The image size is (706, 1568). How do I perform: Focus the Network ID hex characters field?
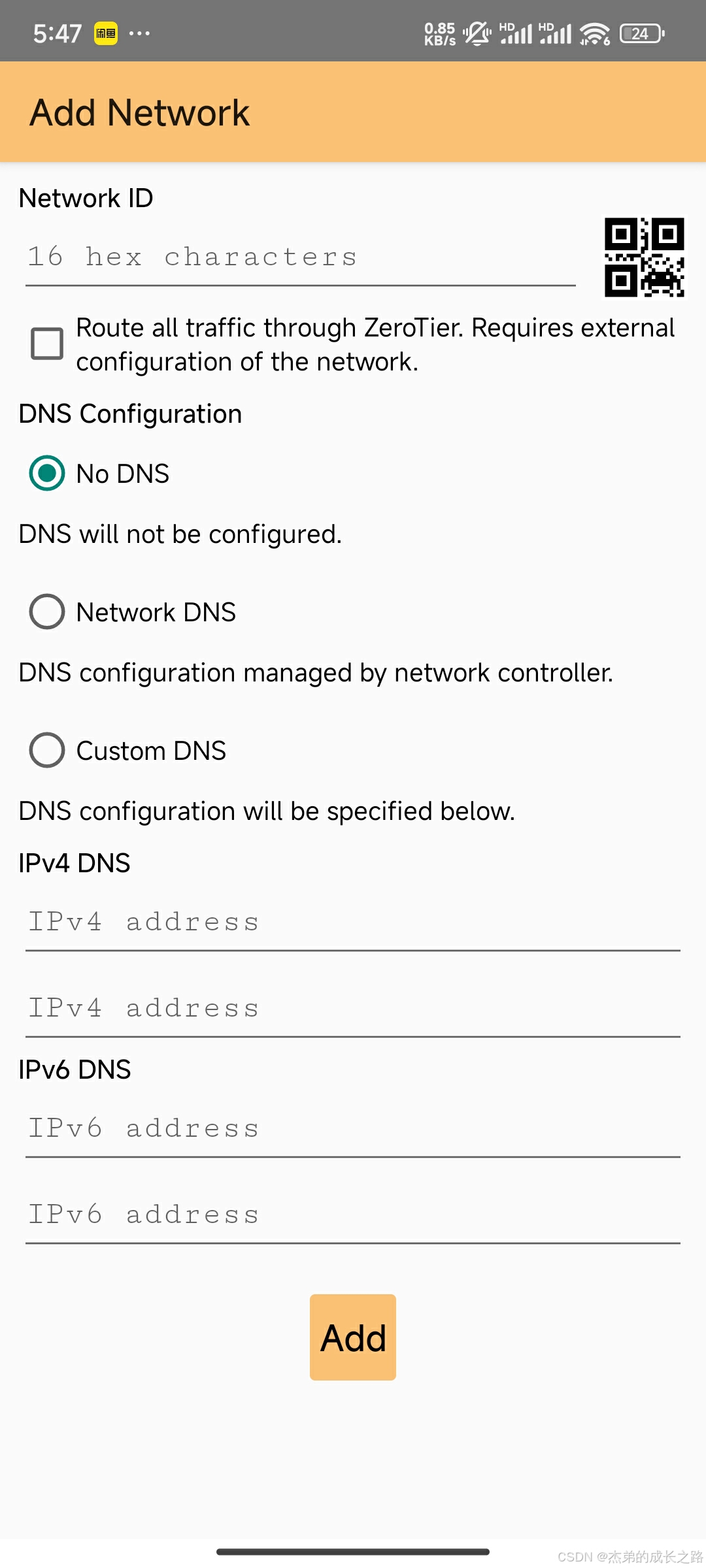tap(301, 257)
